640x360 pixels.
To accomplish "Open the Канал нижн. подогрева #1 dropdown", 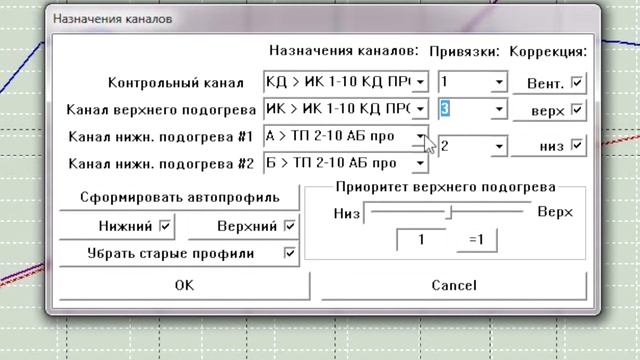I will 420,136.
